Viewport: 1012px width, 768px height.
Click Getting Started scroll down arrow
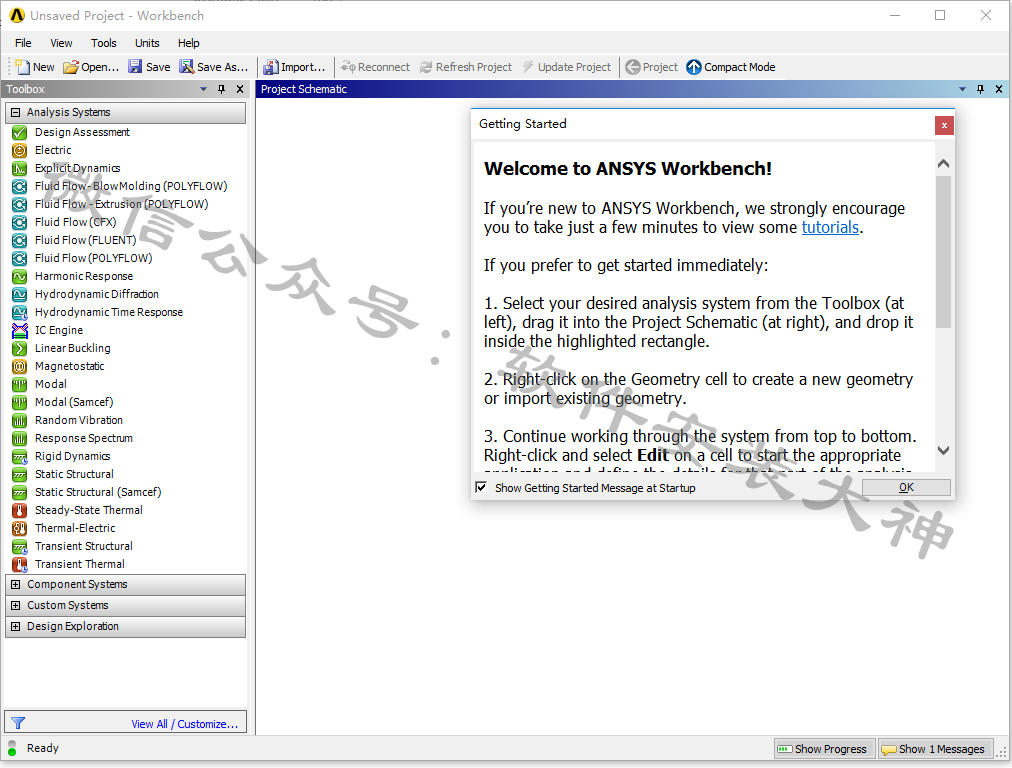pyautogui.click(x=943, y=450)
